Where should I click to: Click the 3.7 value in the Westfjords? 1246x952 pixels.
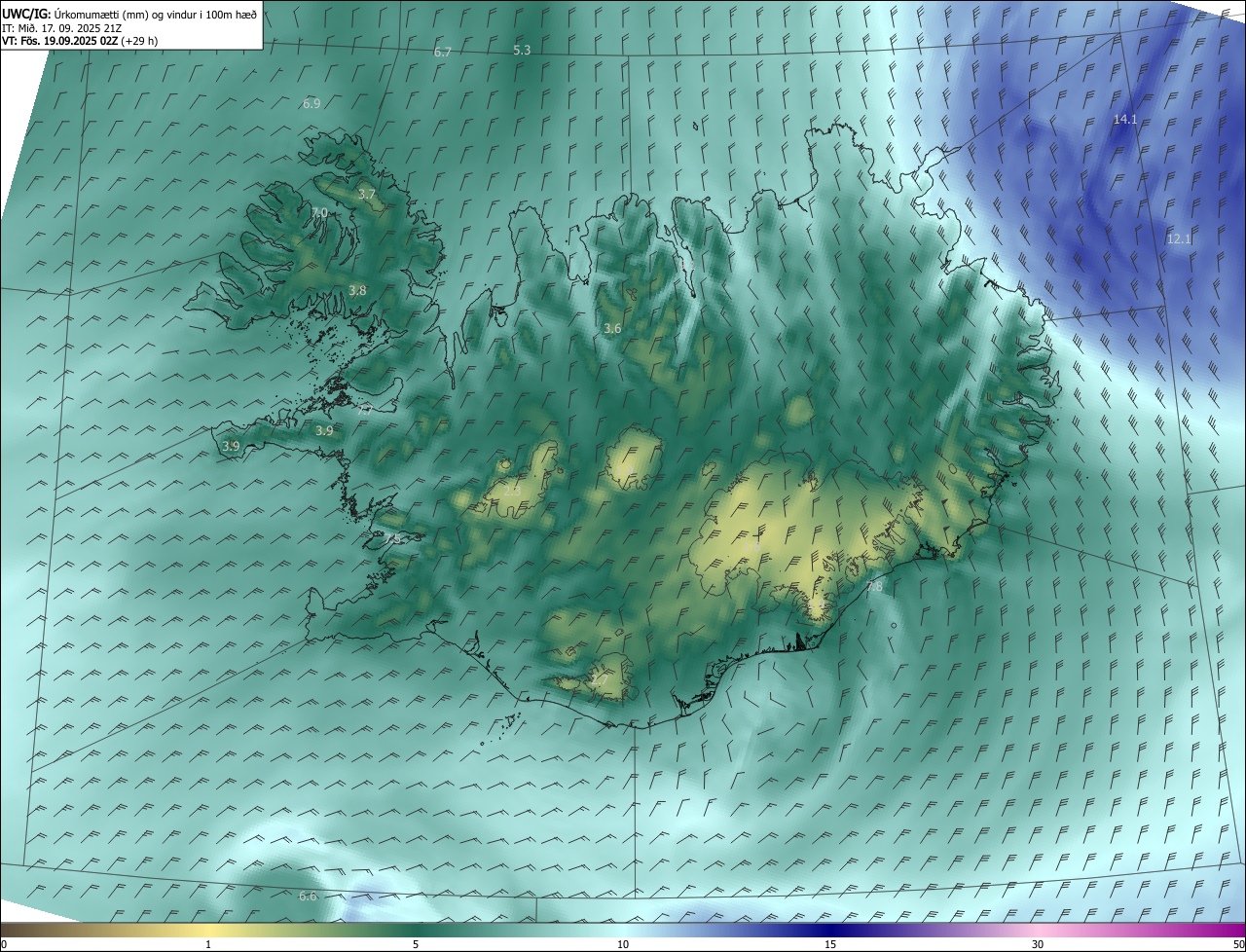[367, 195]
